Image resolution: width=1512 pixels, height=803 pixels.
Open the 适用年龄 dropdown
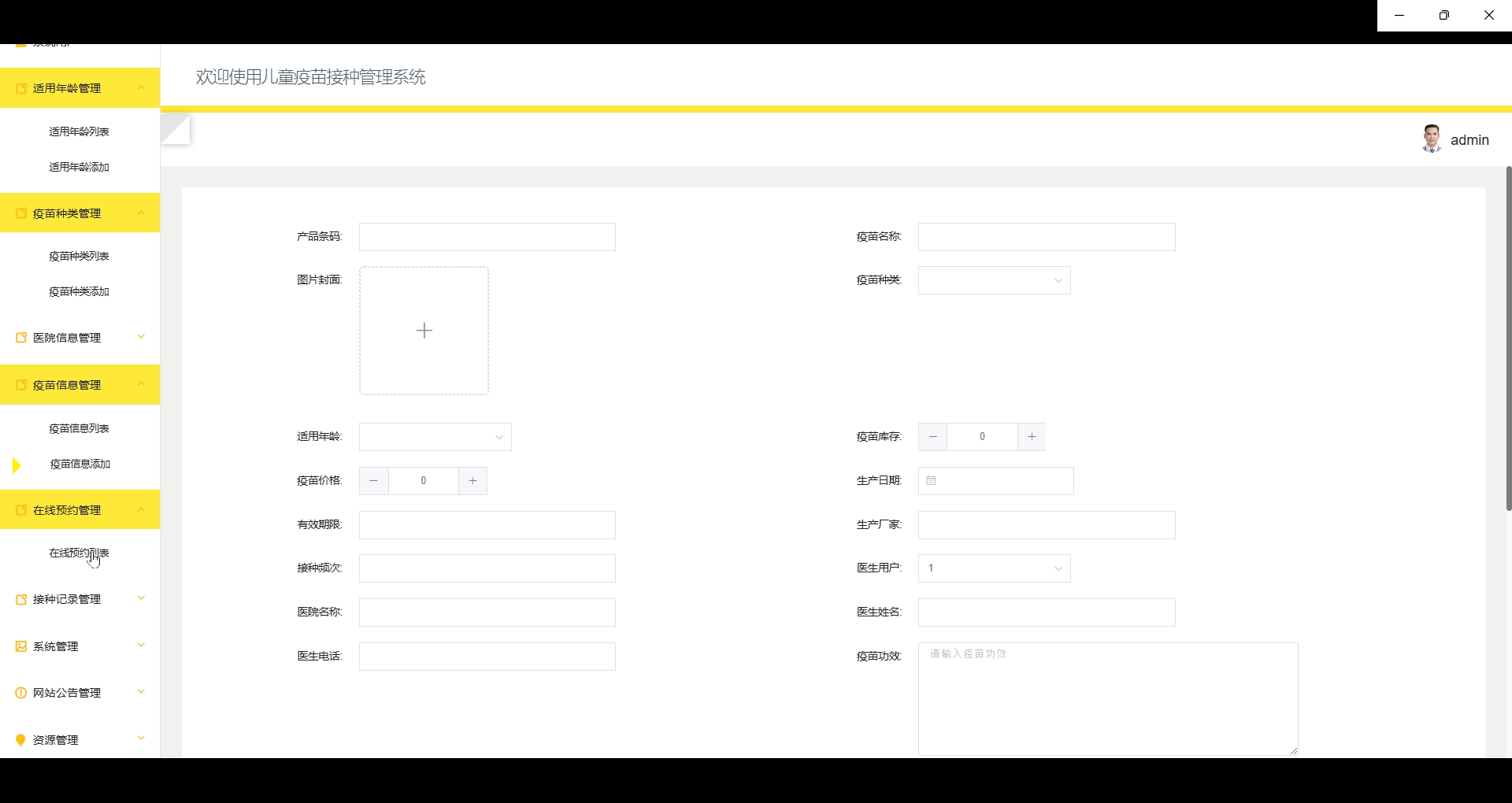click(x=435, y=437)
